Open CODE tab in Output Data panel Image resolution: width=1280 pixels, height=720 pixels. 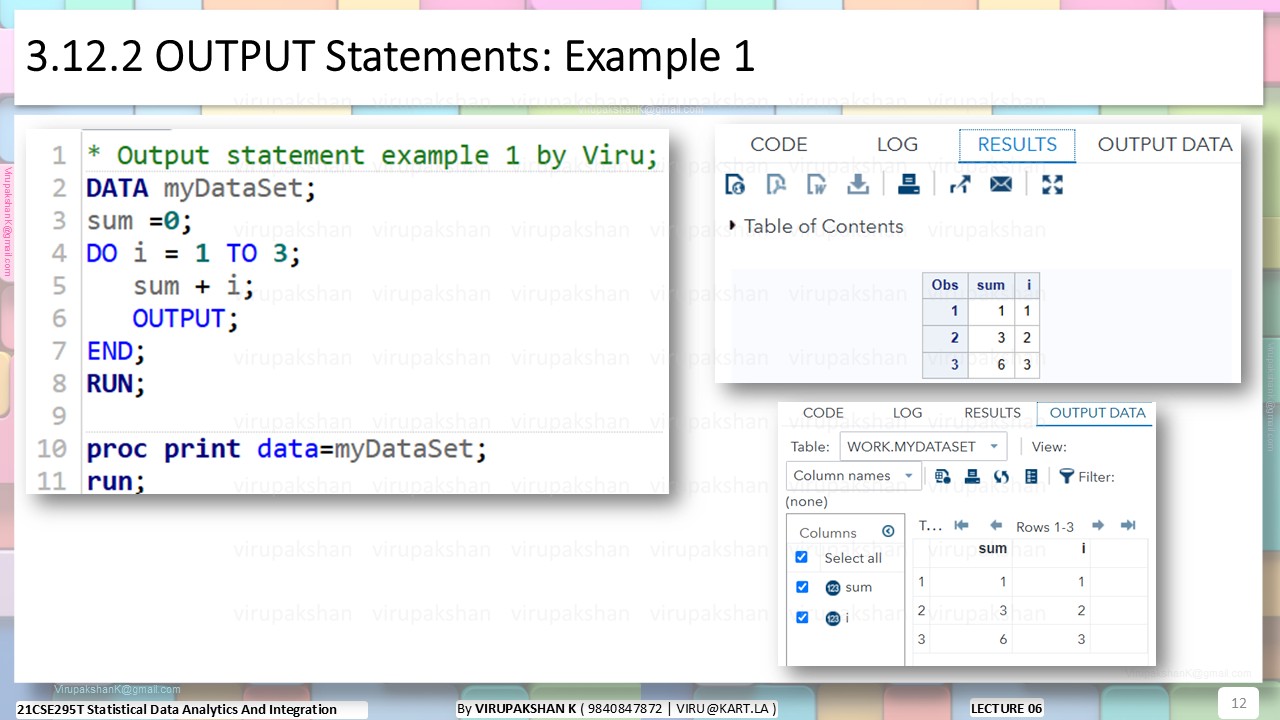[823, 413]
